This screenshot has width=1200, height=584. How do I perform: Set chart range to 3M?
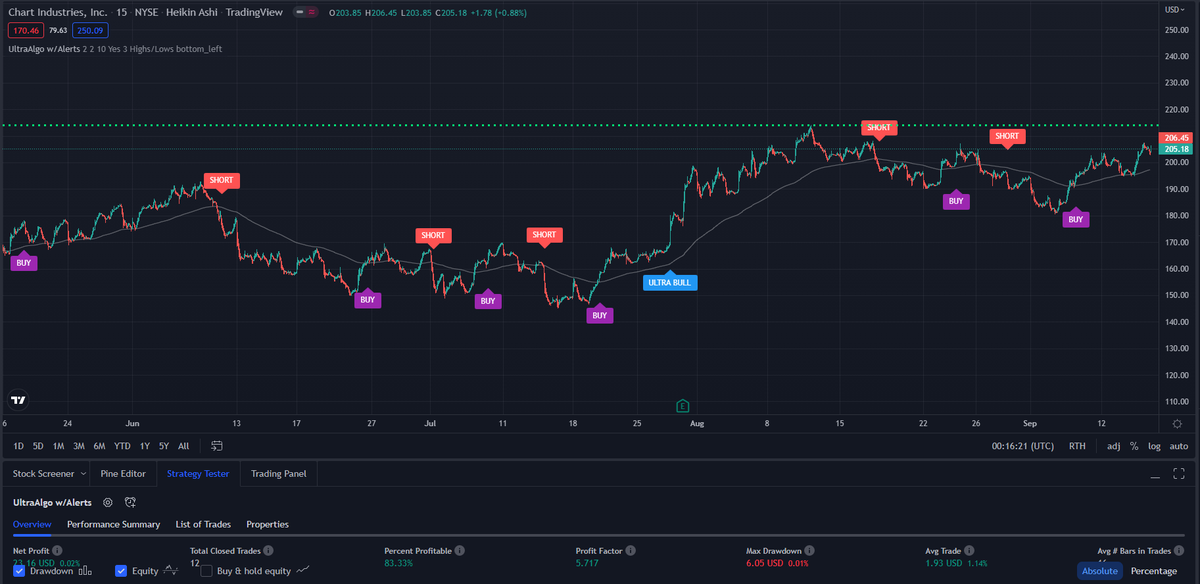[78, 446]
